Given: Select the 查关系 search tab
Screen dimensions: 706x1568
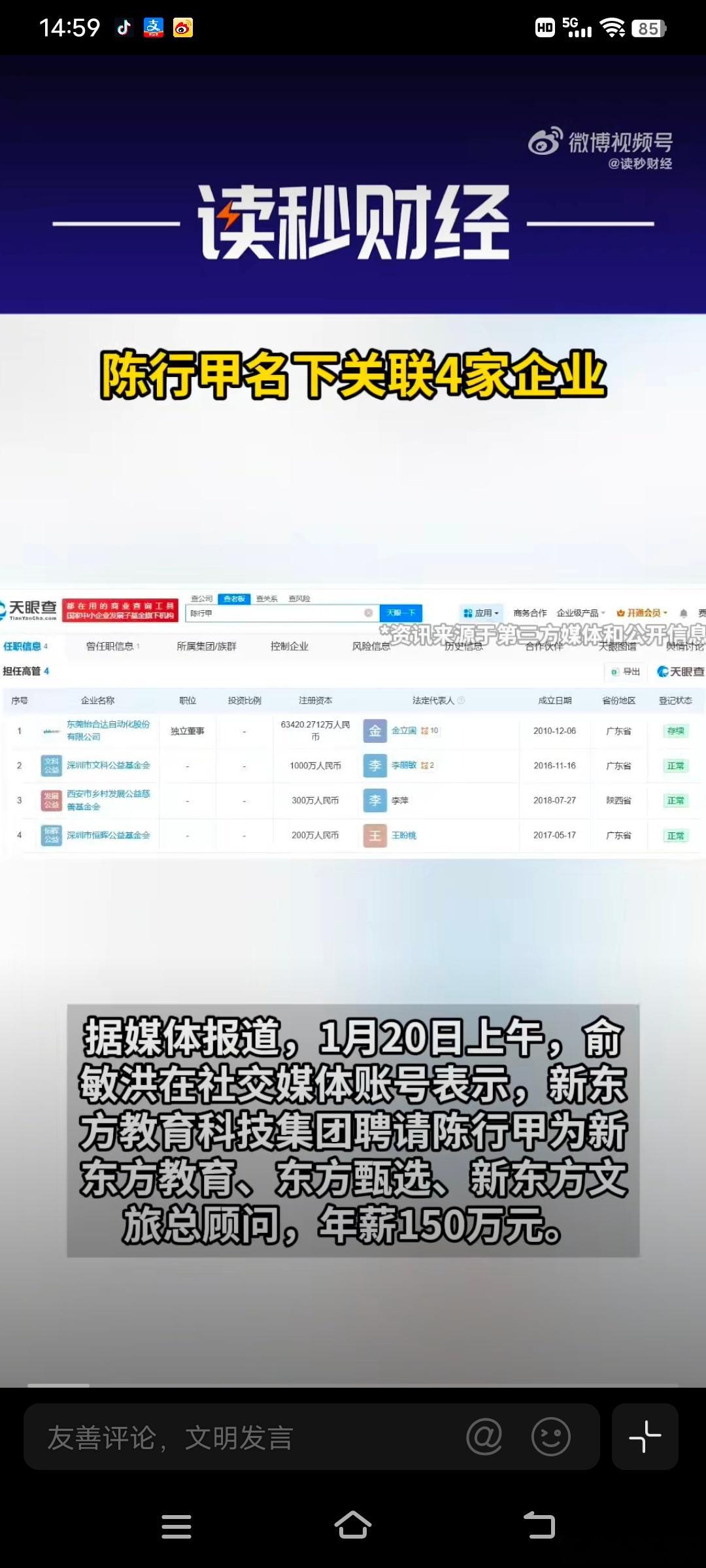Looking at the screenshot, I should pyautogui.click(x=267, y=598).
